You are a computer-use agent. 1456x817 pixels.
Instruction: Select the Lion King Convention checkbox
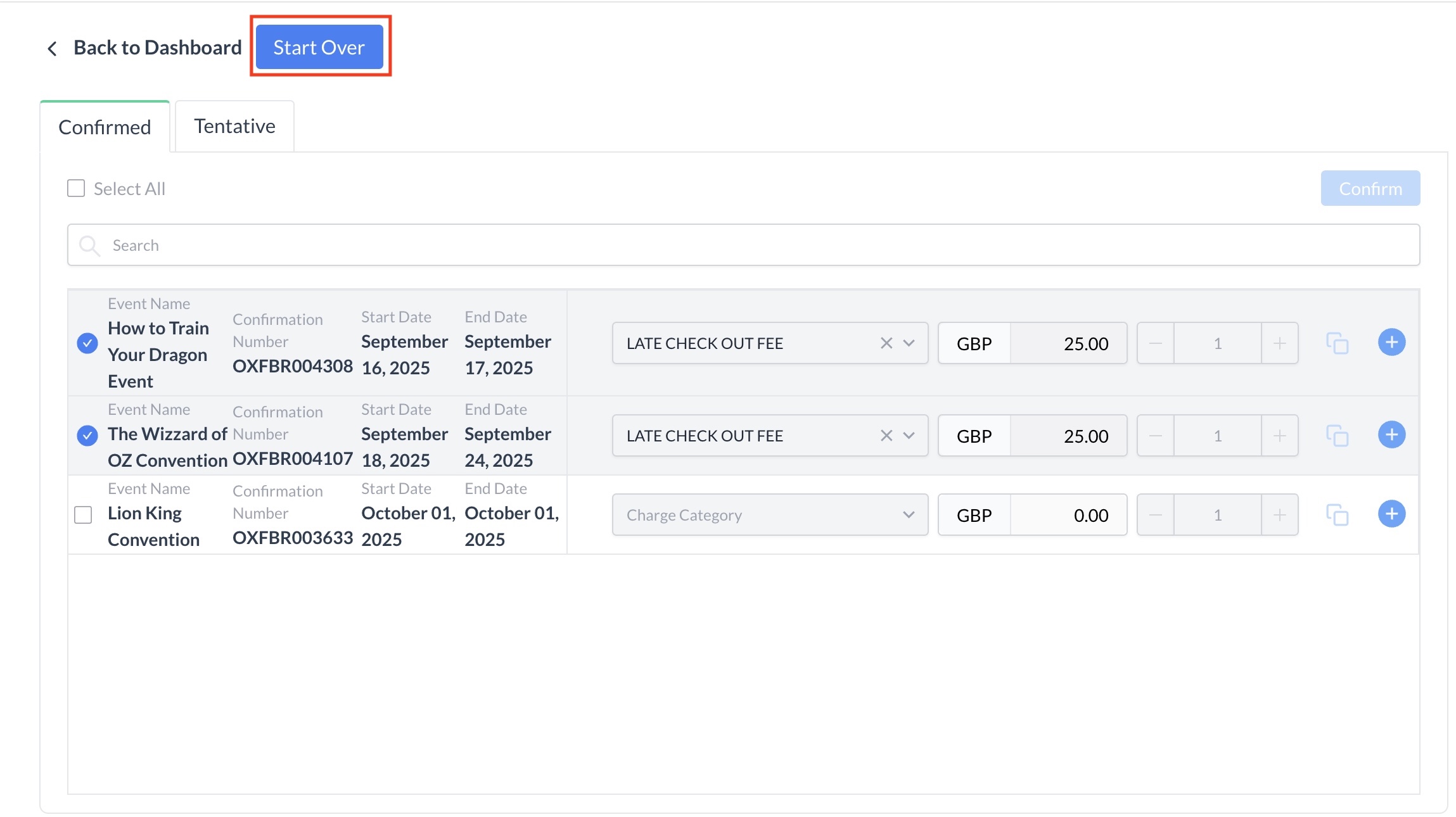83,515
